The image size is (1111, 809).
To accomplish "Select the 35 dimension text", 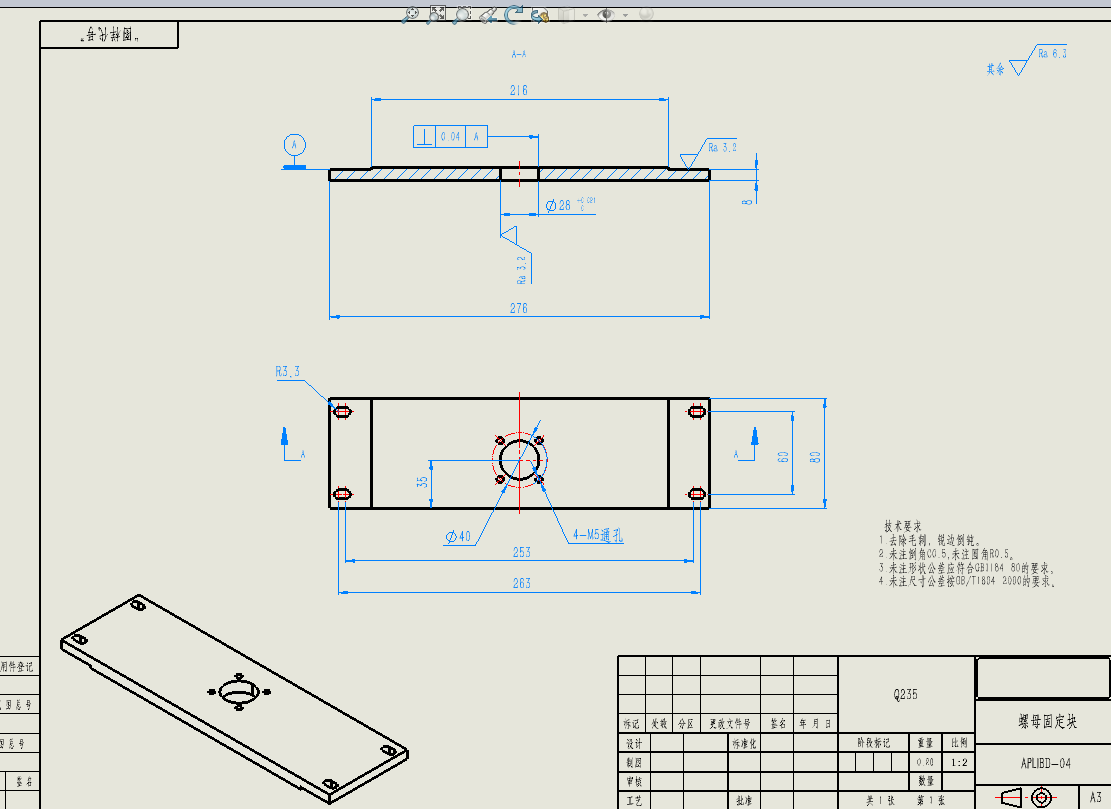I will [422, 482].
